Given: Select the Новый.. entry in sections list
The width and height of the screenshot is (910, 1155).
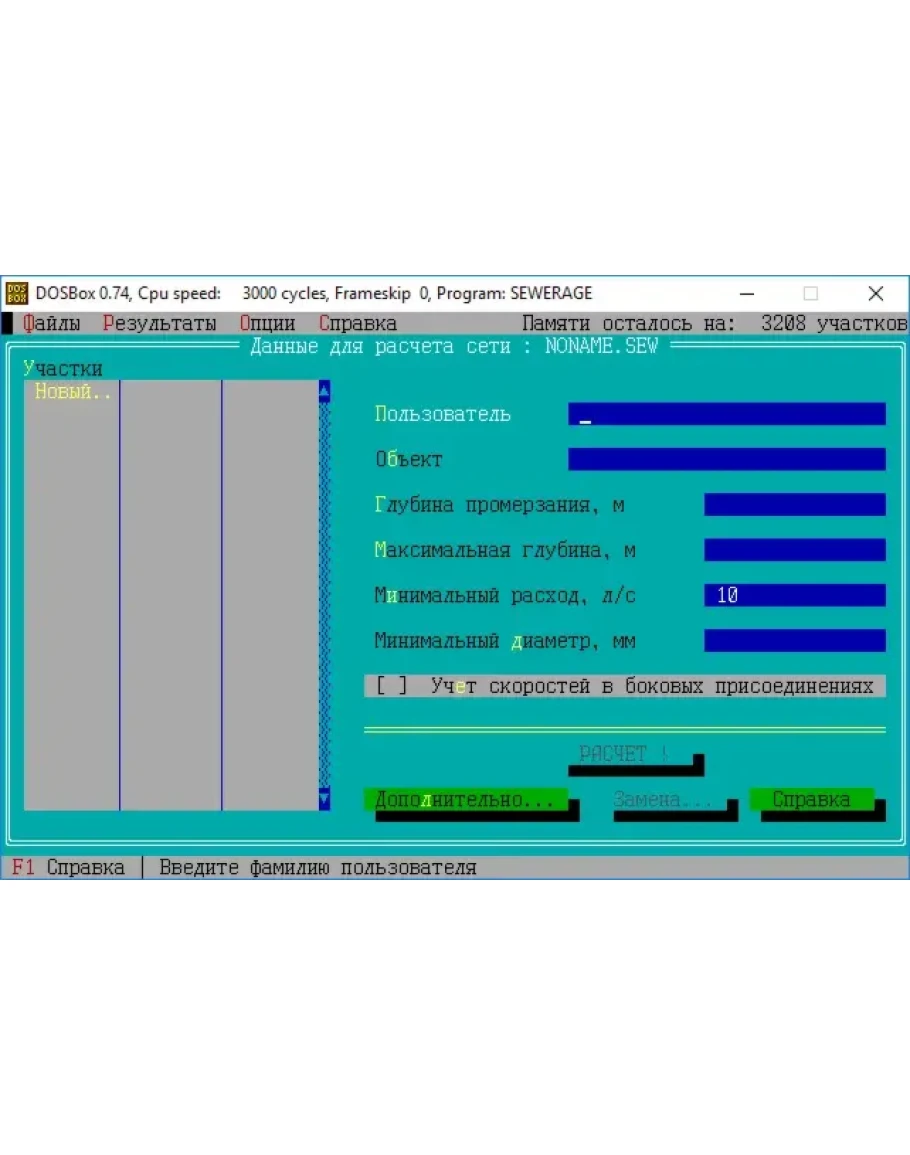Looking at the screenshot, I should tap(71, 392).
